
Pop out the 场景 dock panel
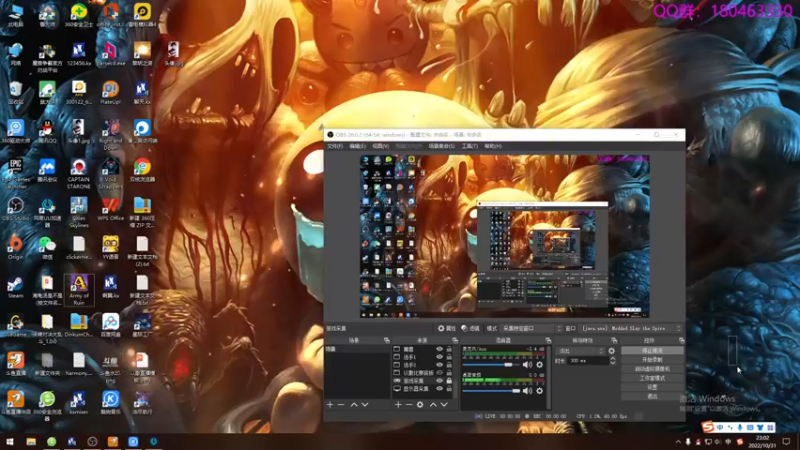(387, 340)
